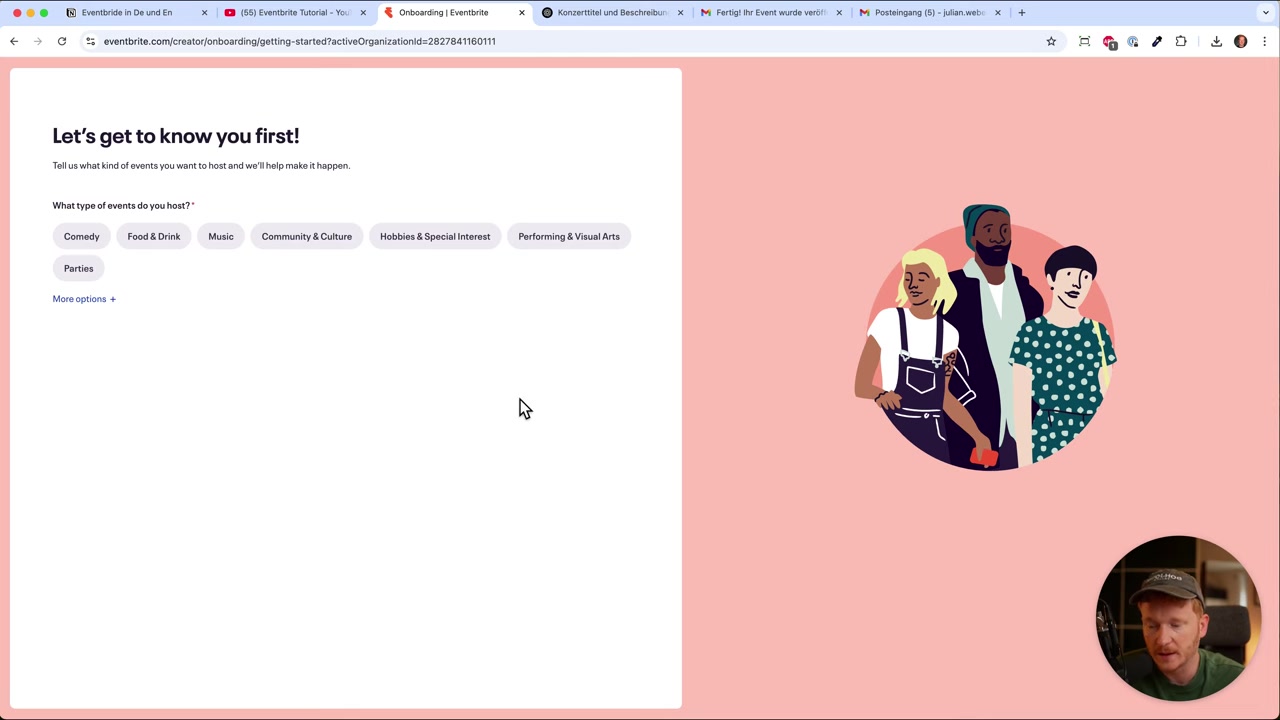
Task: Open the screenshot capture extension icon
Action: pos(1085,41)
